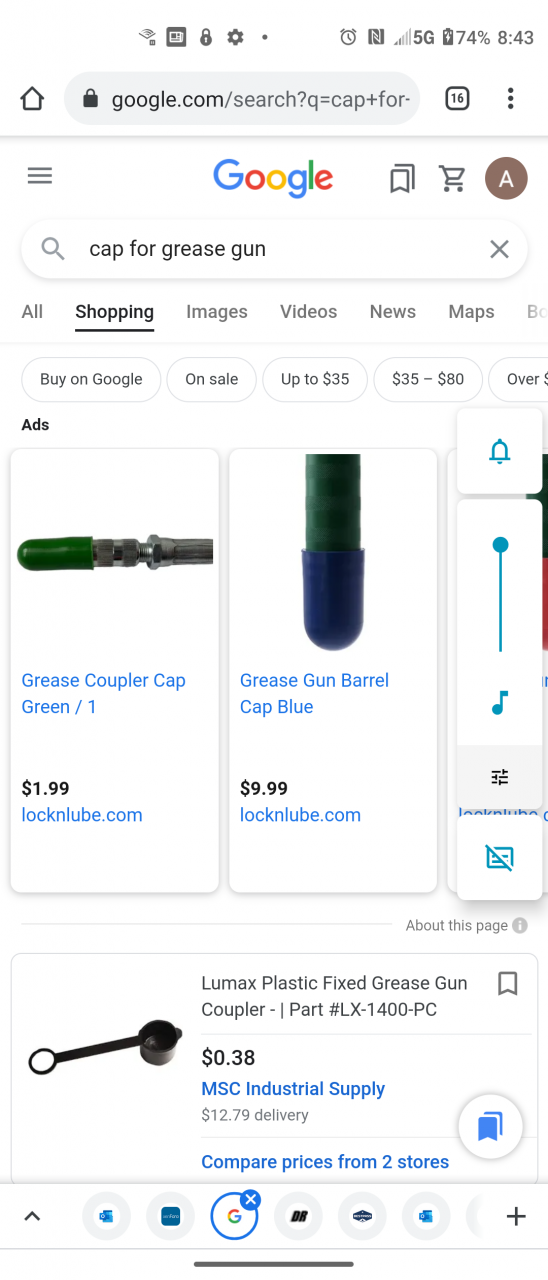Screen dimensions: 548x1280
Task: Open the shopping cart icon
Action: pyautogui.click(x=453, y=179)
